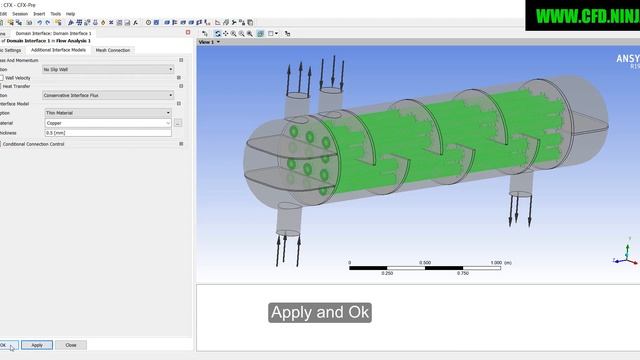Expand the Wall Velocity section toggle
Viewport: 640px width, 360px height.
coord(179,78)
